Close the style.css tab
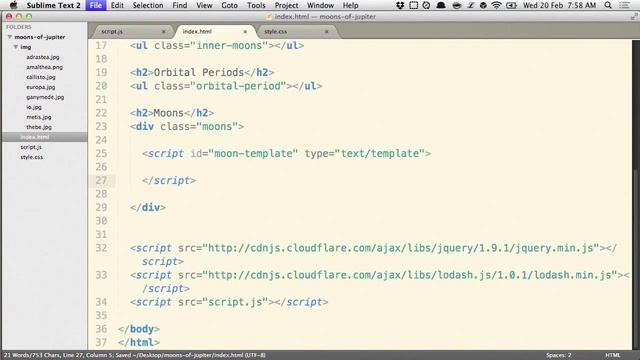Viewport: 640px width, 360px height. pos(327,31)
